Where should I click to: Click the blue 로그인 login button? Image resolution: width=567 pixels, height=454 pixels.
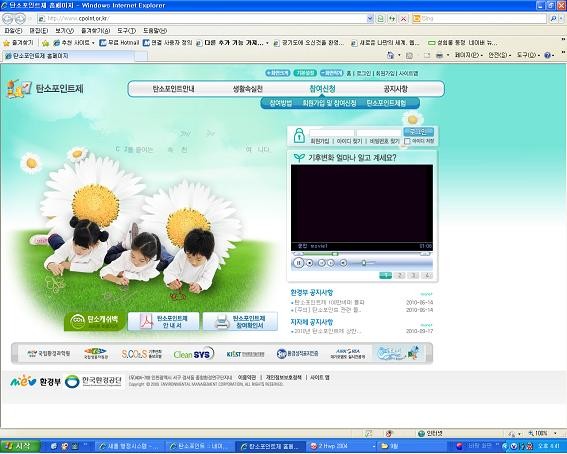click(x=418, y=132)
